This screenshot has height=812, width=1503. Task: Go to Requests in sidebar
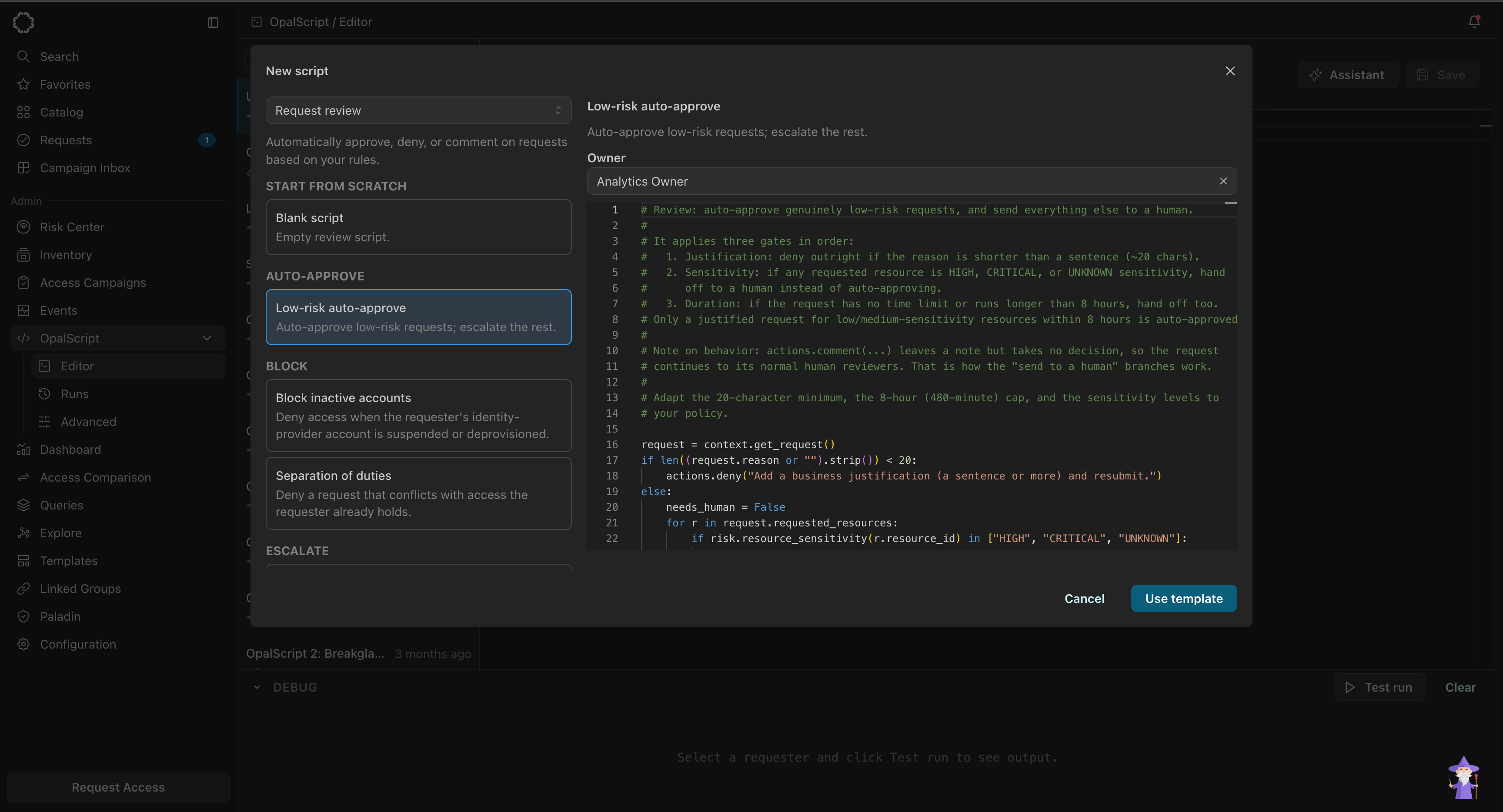(118, 140)
